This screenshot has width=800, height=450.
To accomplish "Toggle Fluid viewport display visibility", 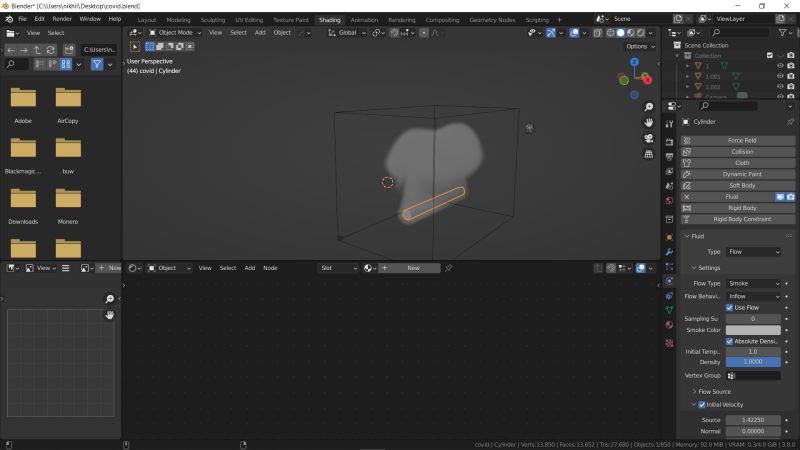I will coord(780,197).
